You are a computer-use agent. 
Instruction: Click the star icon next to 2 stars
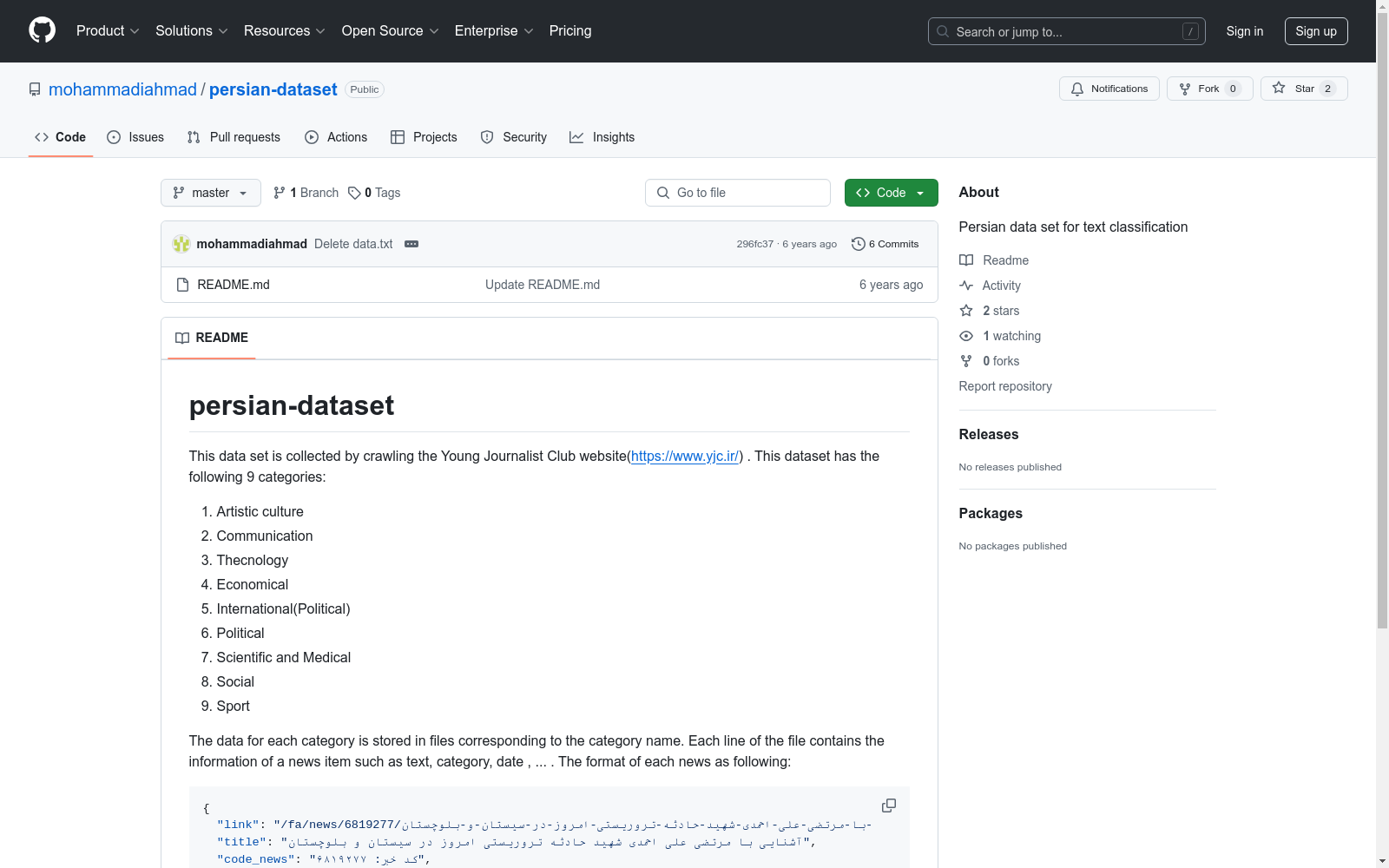pos(966,311)
